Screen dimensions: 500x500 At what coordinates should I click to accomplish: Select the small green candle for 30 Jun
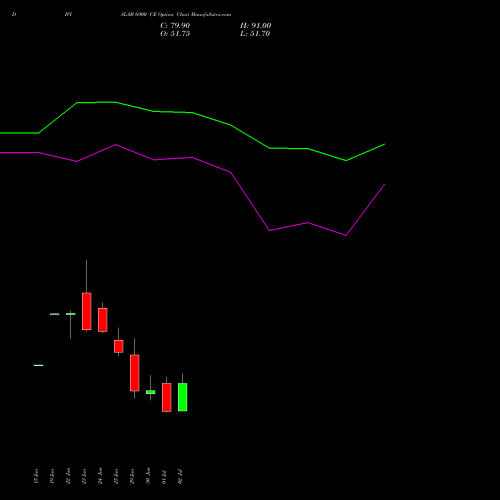(151, 392)
